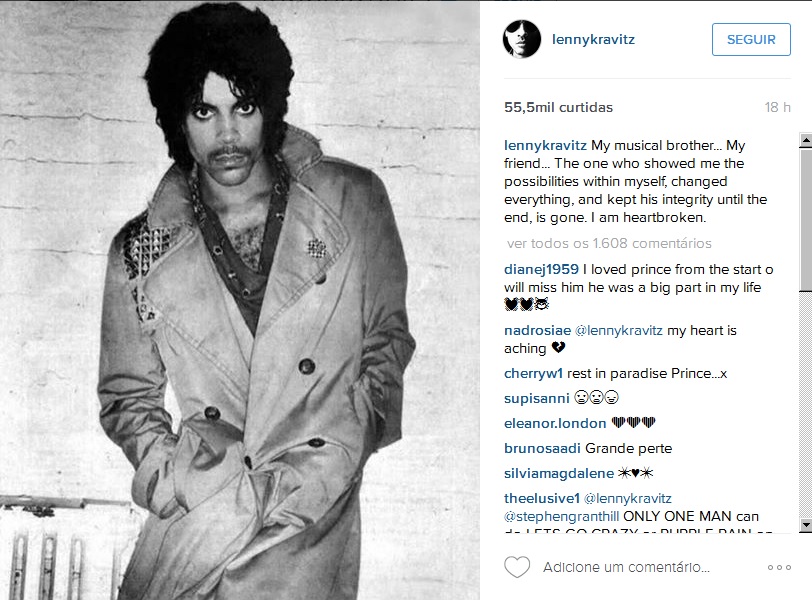
Task: Follow lennykravitz with the SEGUIR button
Action: 751,39
